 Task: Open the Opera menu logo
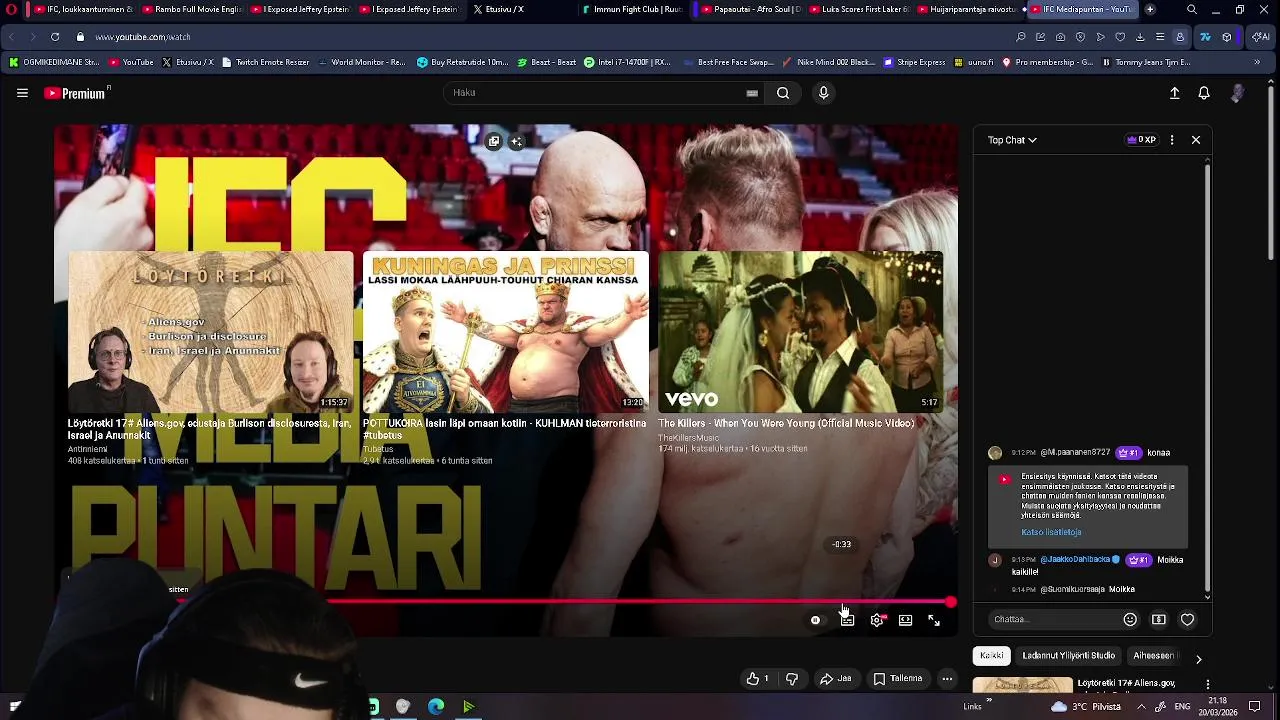click(11, 9)
